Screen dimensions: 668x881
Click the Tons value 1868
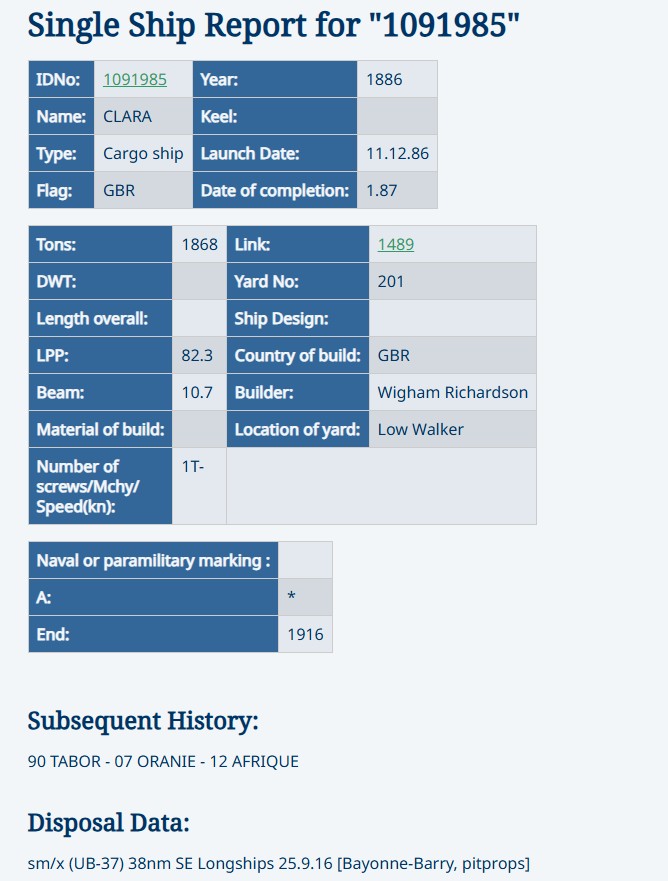(199, 244)
